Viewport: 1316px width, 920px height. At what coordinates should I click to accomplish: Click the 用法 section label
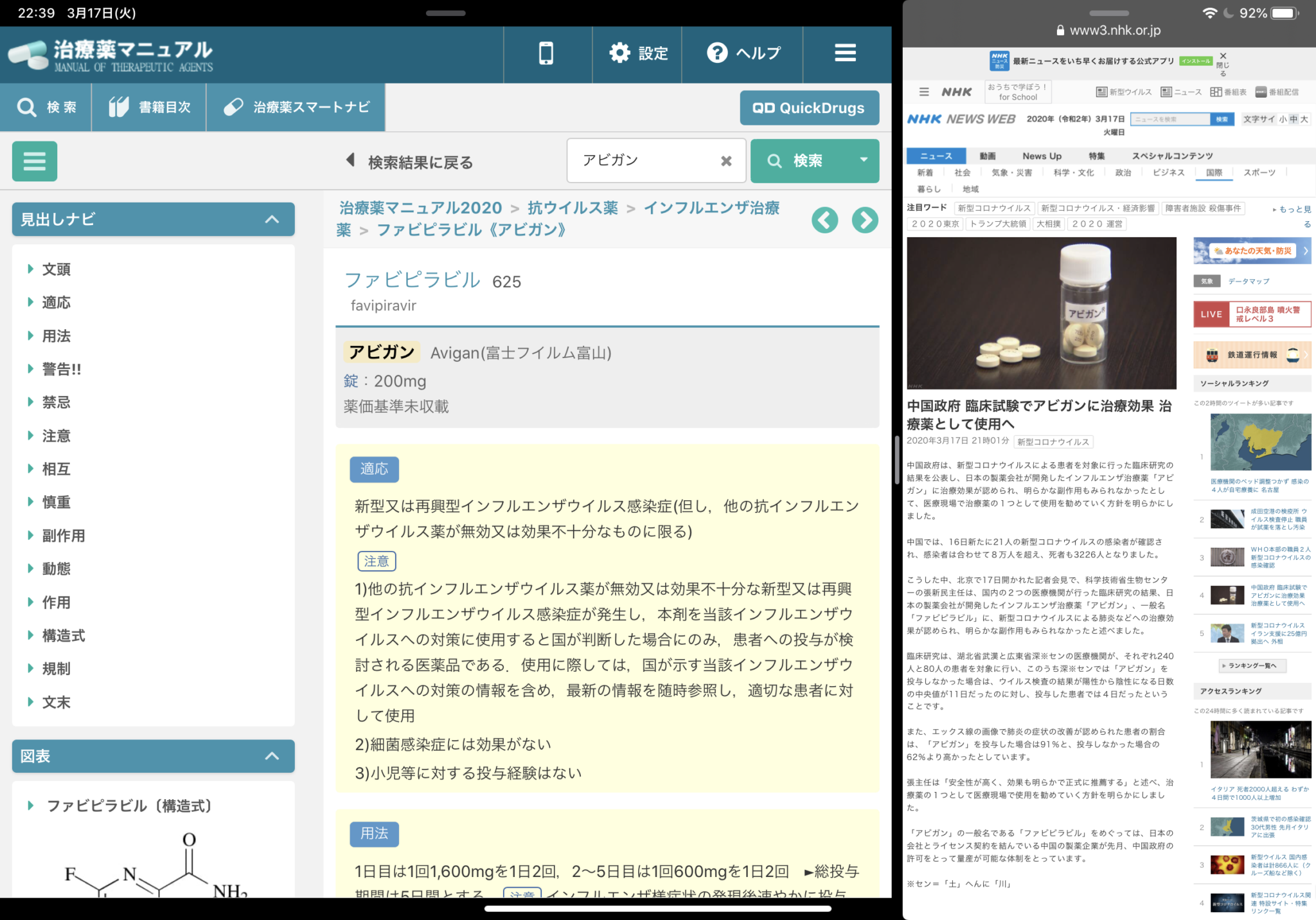click(374, 834)
